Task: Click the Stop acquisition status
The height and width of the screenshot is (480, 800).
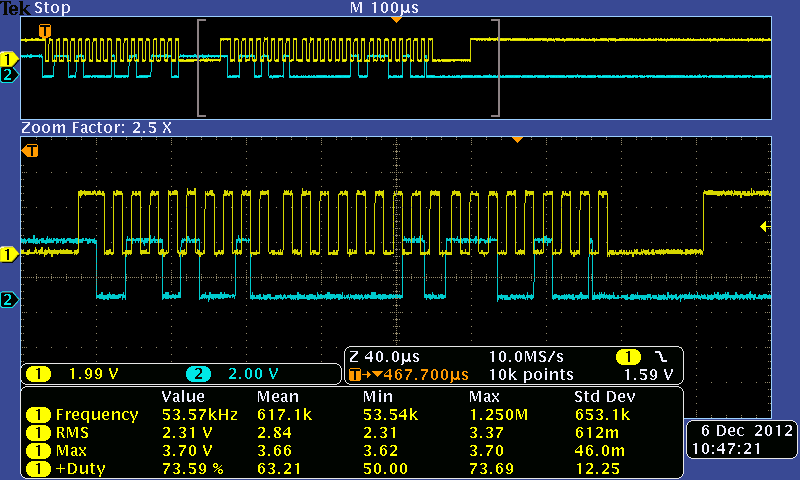Action: coord(52,8)
